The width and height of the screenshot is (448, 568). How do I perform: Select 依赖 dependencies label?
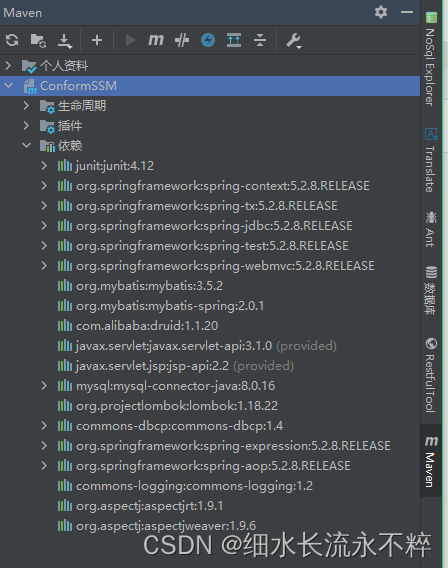pyautogui.click(x=70, y=146)
